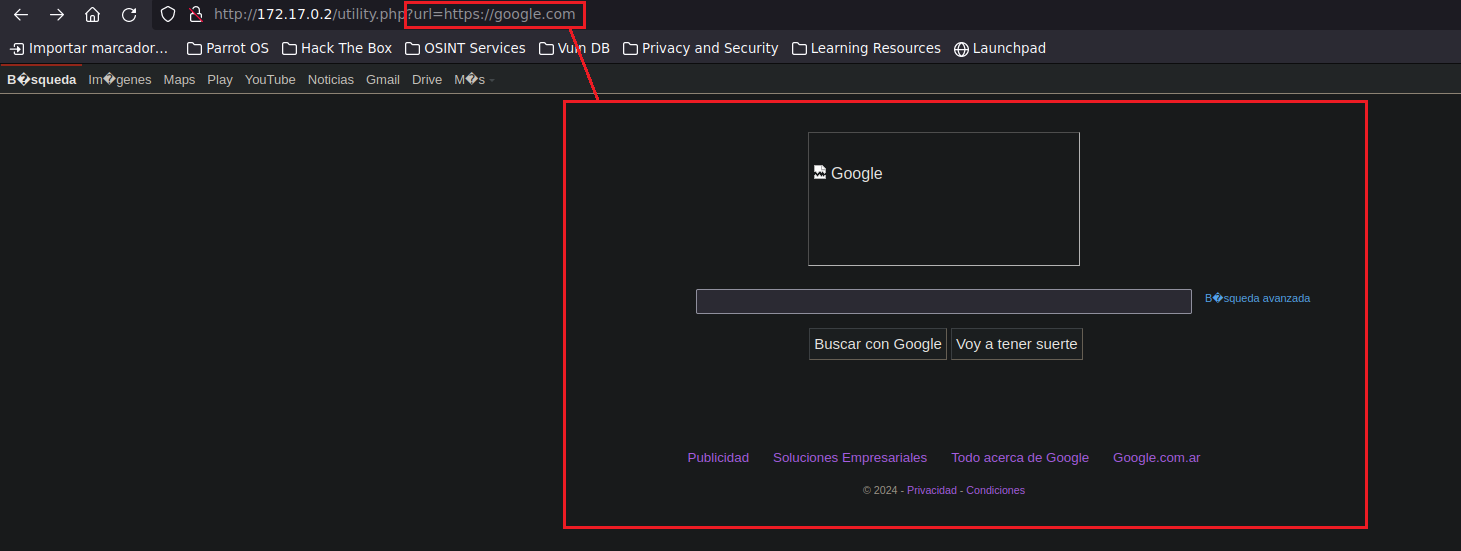Image resolution: width=1461 pixels, height=551 pixels.
Task: Expand the Hack The Box bookmark folder
Action: pyautogui.click(x=336, y=48)
